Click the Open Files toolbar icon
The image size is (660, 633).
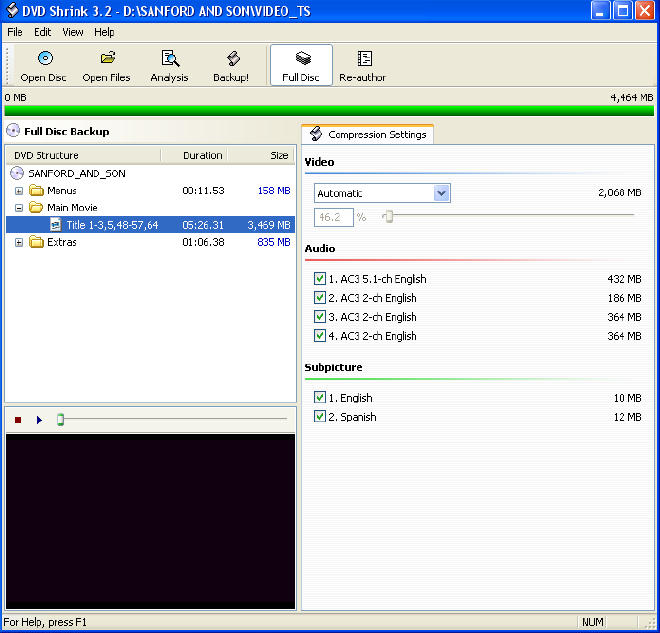(x=107, y=58)
